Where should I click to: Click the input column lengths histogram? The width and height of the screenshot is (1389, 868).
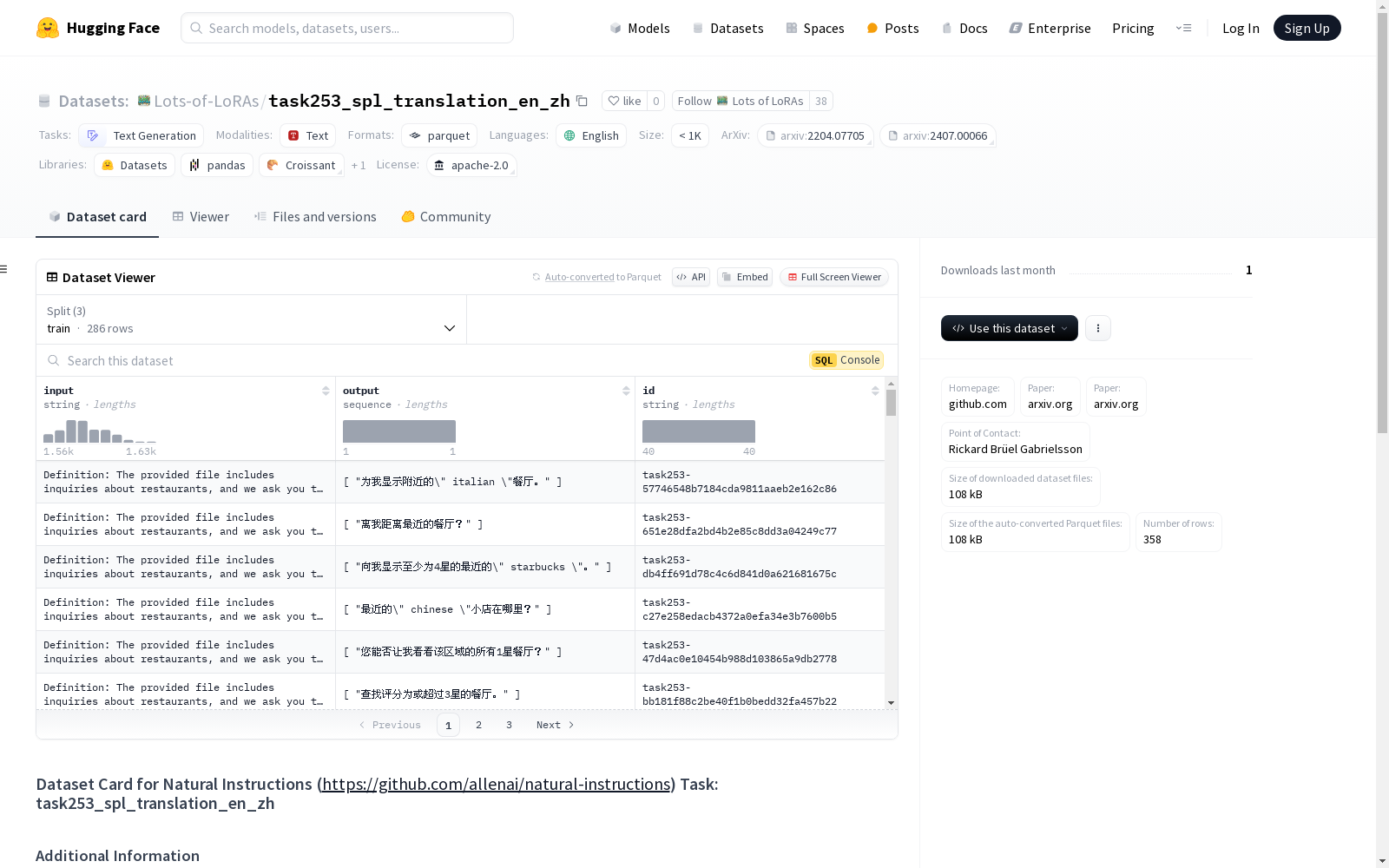100,431
